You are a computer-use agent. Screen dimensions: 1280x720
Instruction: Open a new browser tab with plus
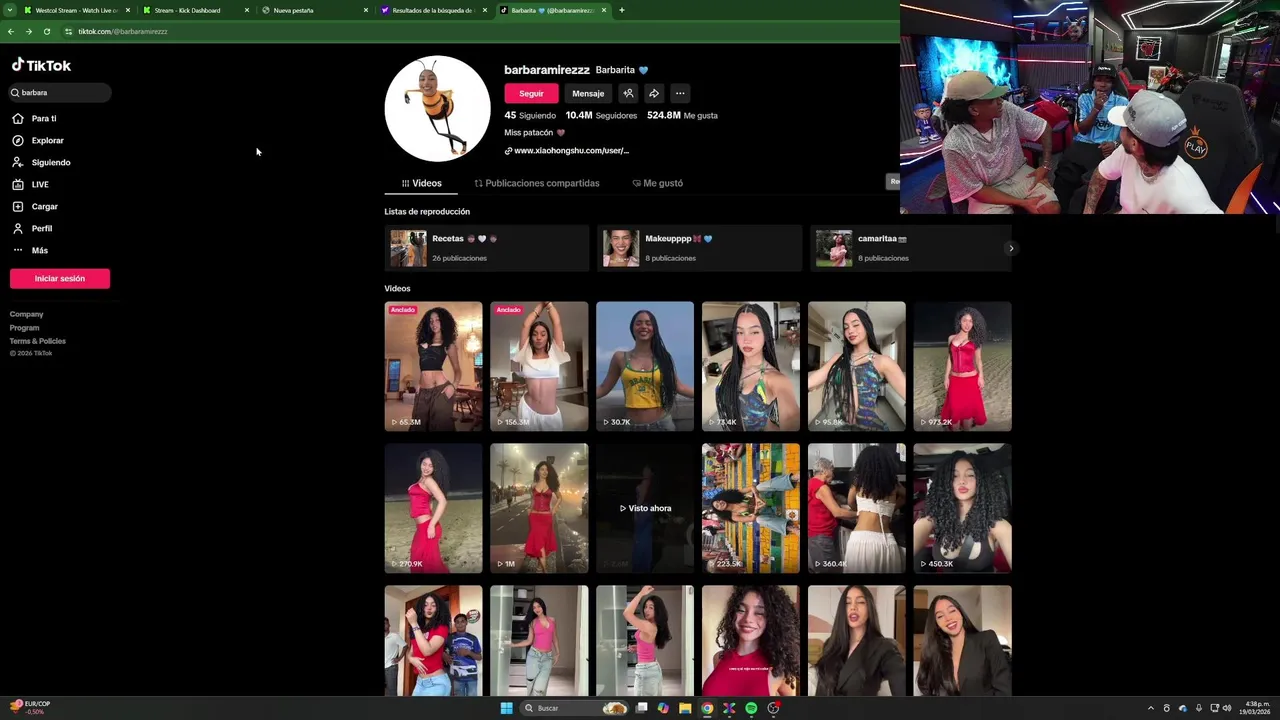click(622, 10)
